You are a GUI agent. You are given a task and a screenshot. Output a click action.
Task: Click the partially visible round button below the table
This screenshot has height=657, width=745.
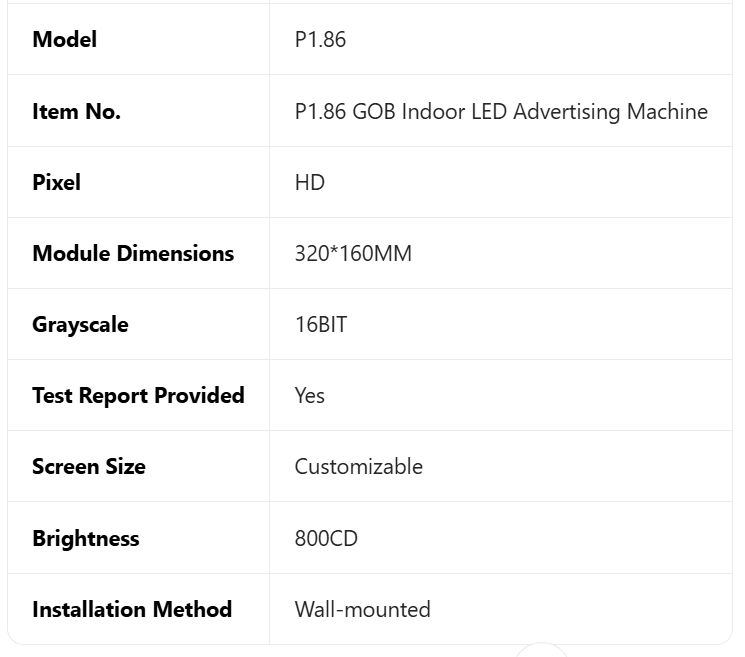point(541,650)
